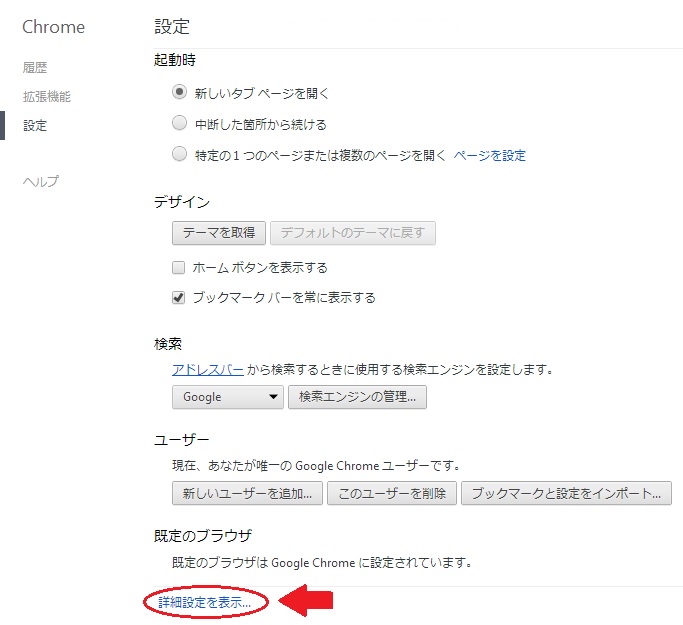The height and width of the screenshot is (625, 683).
Task: Select 特定の1つのページまたは複数のページを開く radio option
Action: 179,154
